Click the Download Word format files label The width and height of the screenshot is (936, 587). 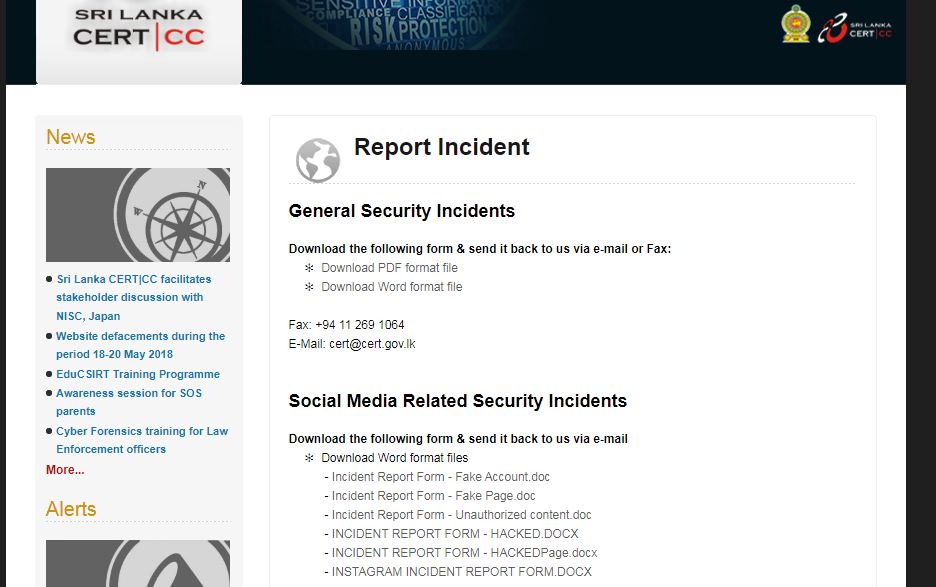click(x=395, y=457)
